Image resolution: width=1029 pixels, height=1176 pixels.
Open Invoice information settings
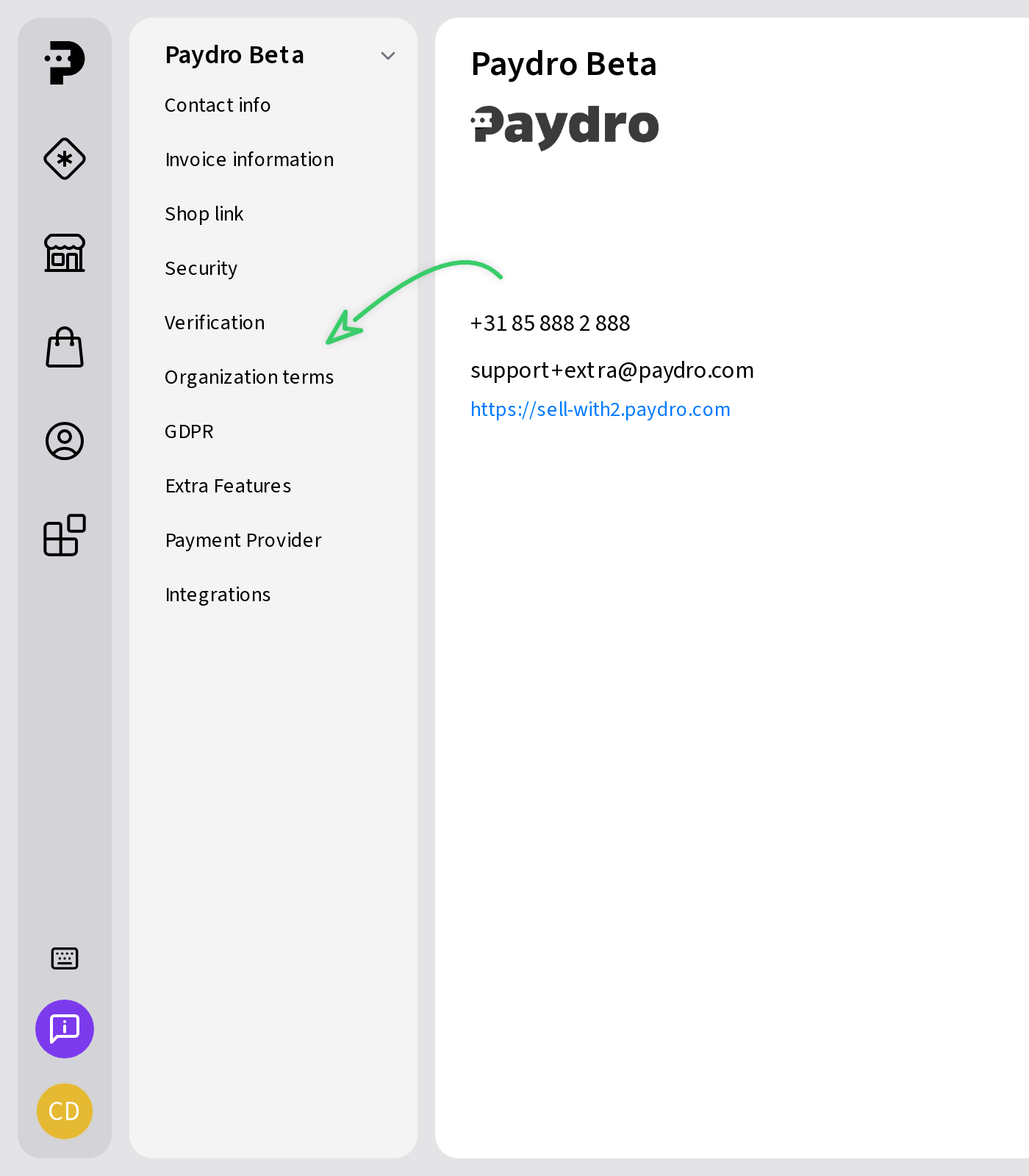point(249,159)
